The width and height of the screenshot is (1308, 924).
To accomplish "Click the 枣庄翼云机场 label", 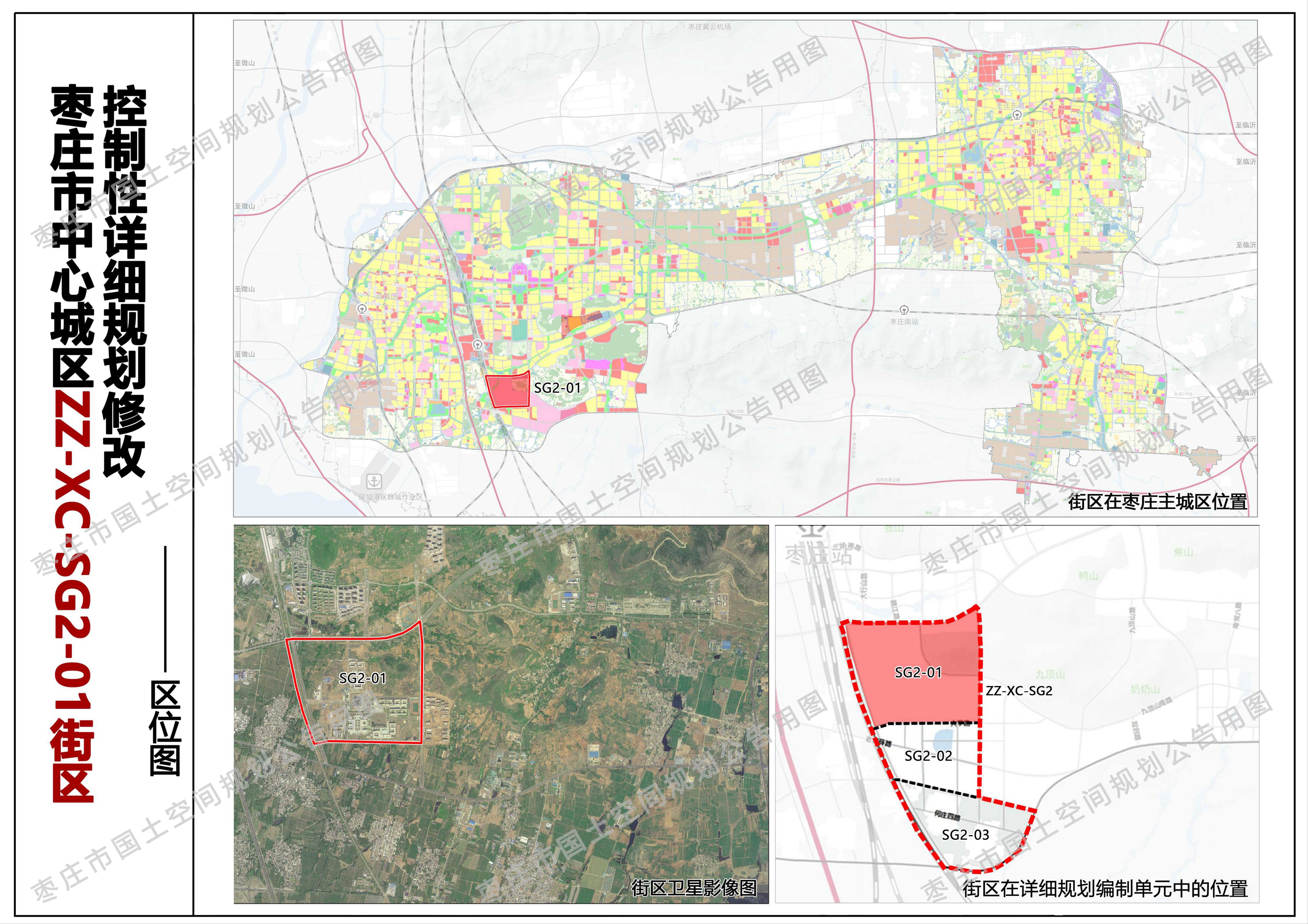I will click(709, 27).
